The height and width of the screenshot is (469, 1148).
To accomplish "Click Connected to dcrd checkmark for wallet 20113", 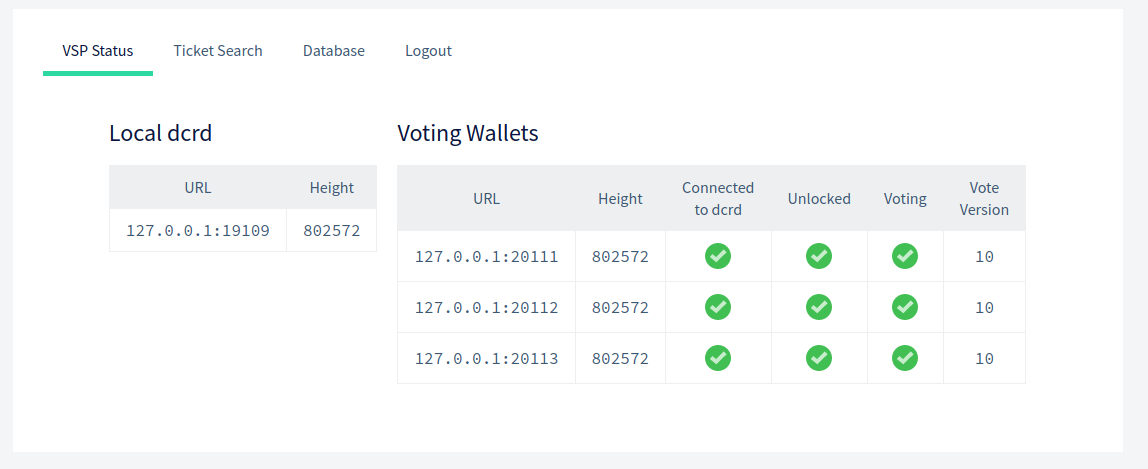I will tap(718, 358).
